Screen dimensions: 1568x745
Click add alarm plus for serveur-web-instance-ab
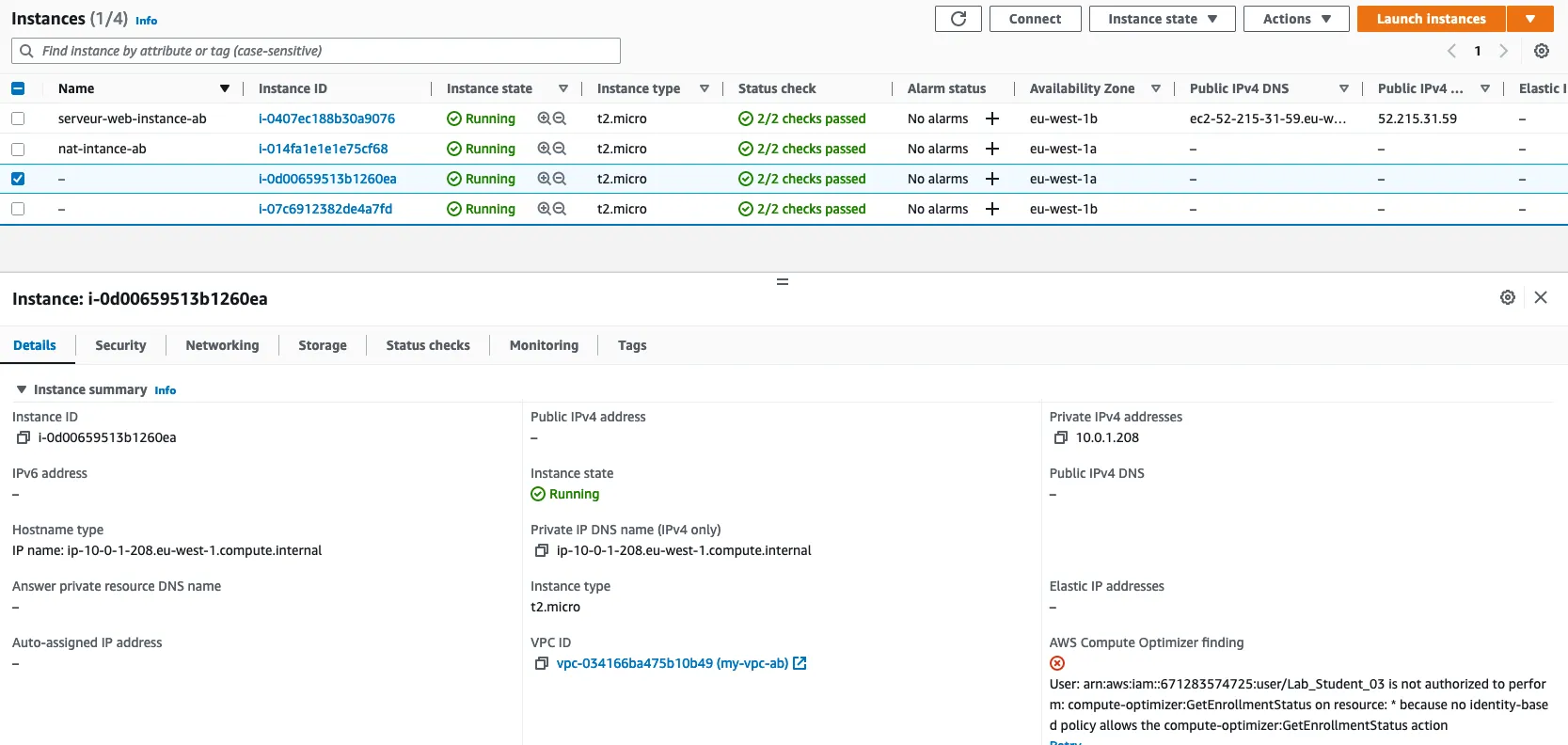(x=991, y=119)
